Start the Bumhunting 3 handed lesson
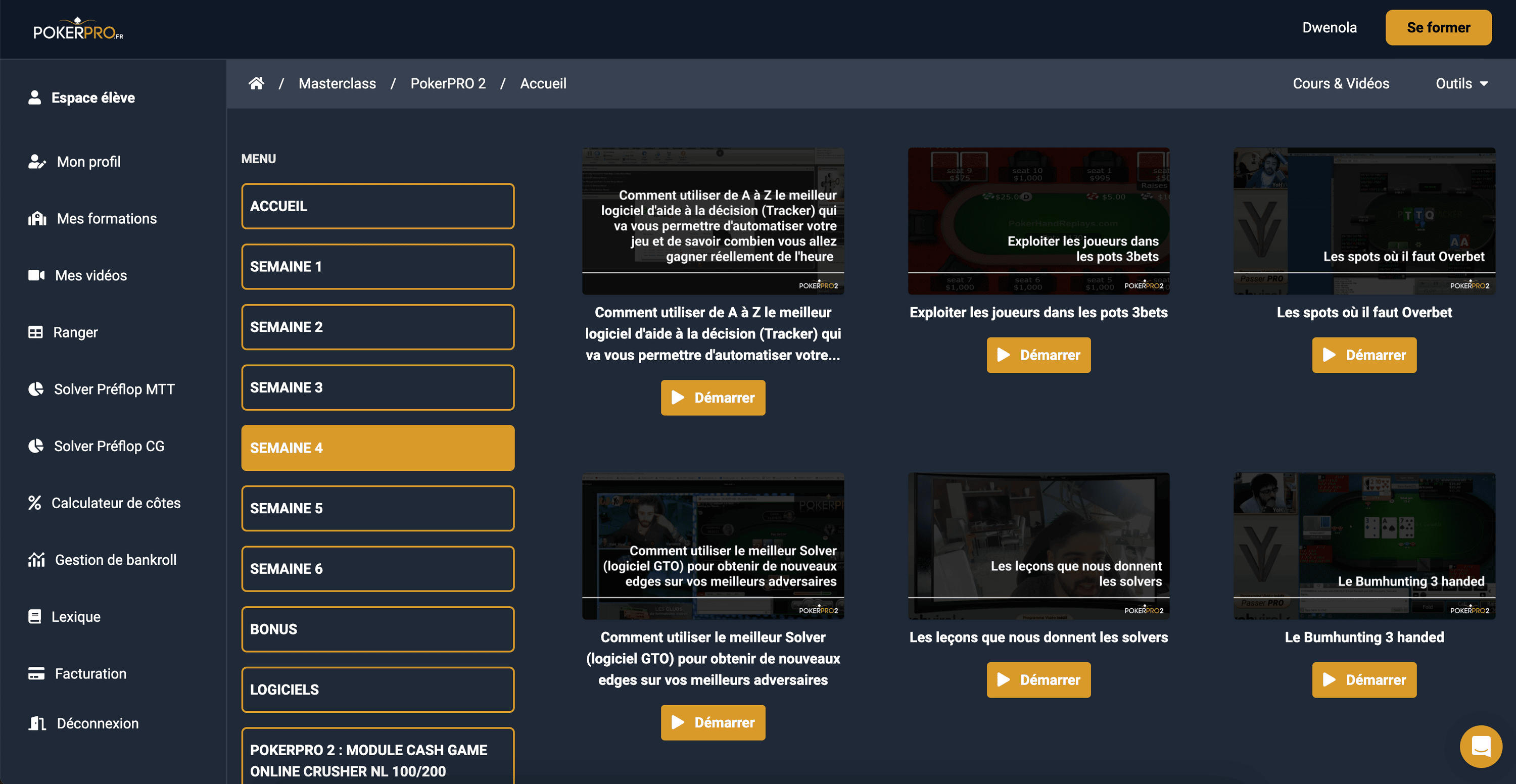Viewport: 1516px width, 784px height. (x=1363, y=680)
